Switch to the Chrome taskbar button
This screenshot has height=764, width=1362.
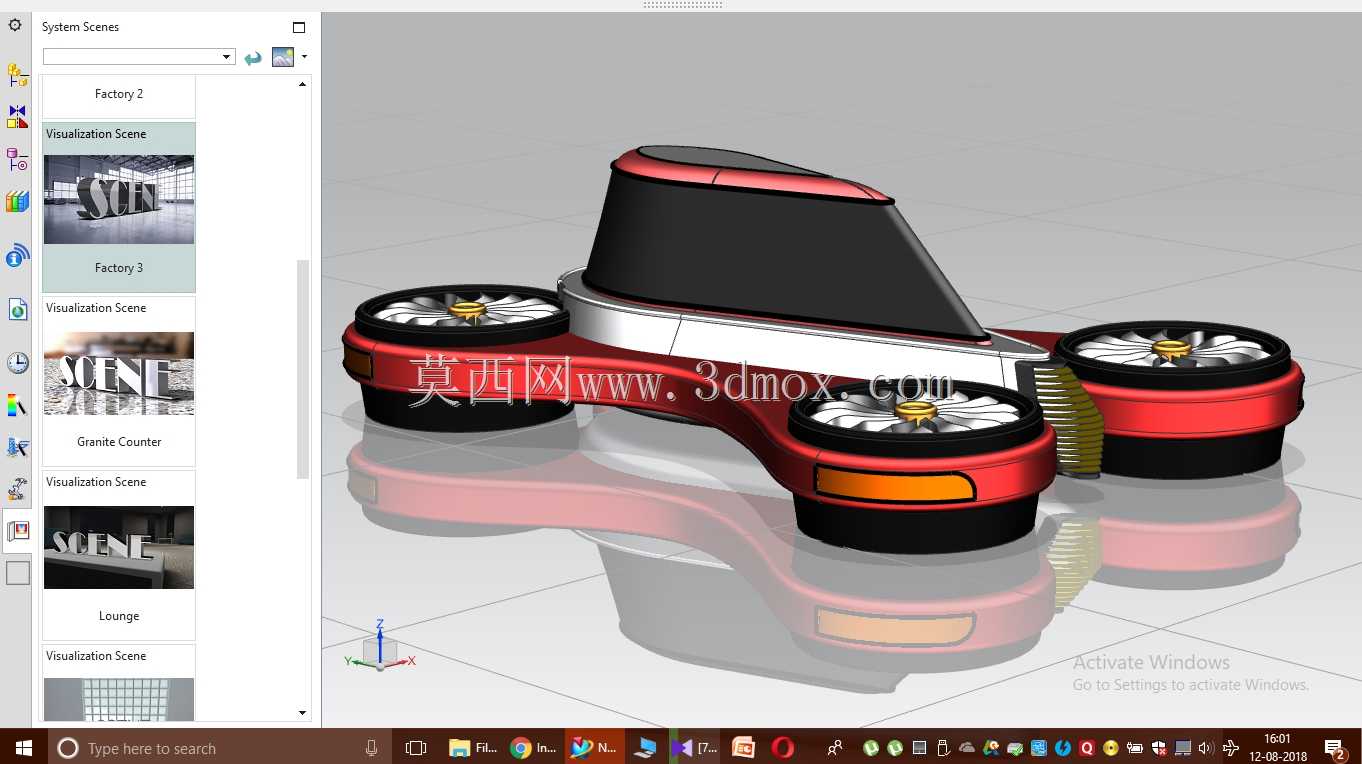click(x=533, y=747)
